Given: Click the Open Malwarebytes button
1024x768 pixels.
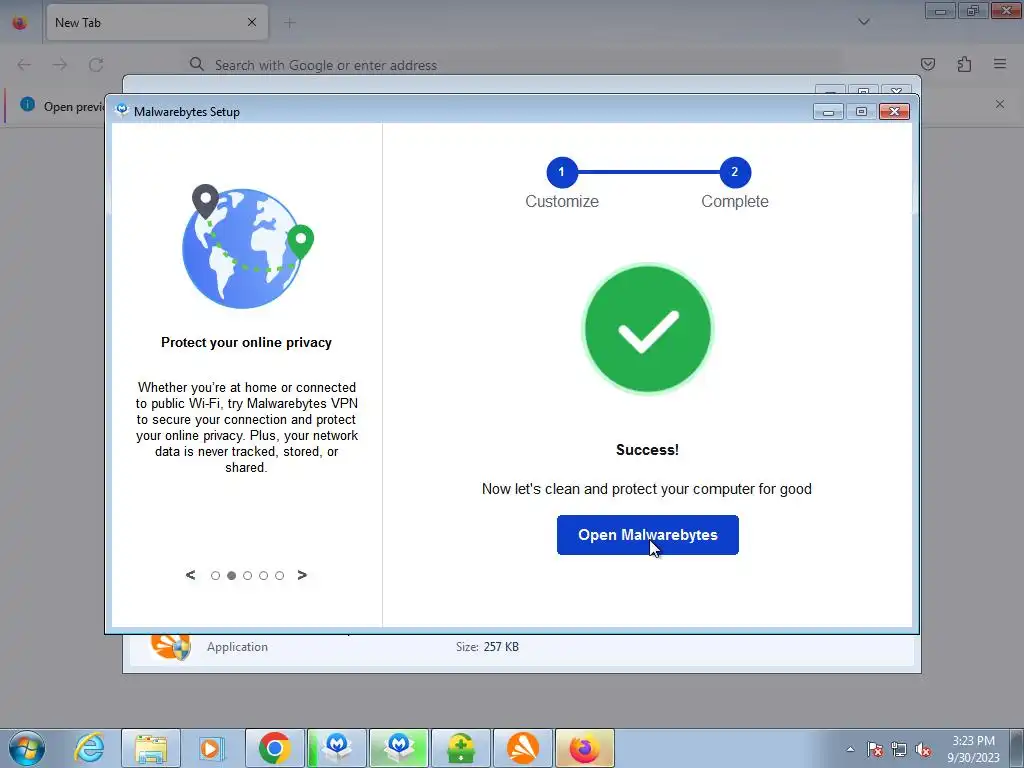Looking at the screenshot, I should tap(647, 535).
